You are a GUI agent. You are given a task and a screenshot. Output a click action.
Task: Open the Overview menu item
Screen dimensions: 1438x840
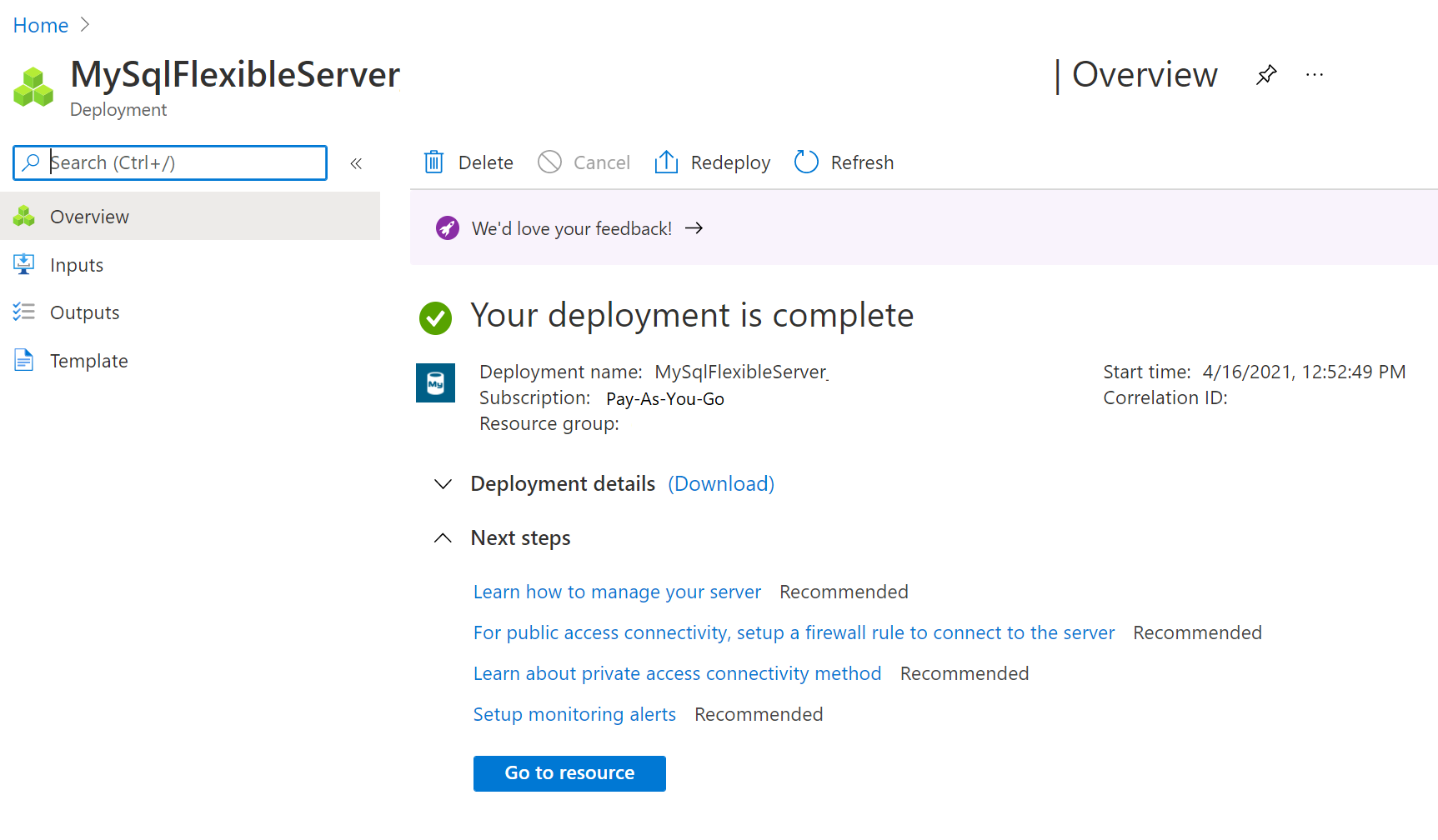click(x=89, y=217)
